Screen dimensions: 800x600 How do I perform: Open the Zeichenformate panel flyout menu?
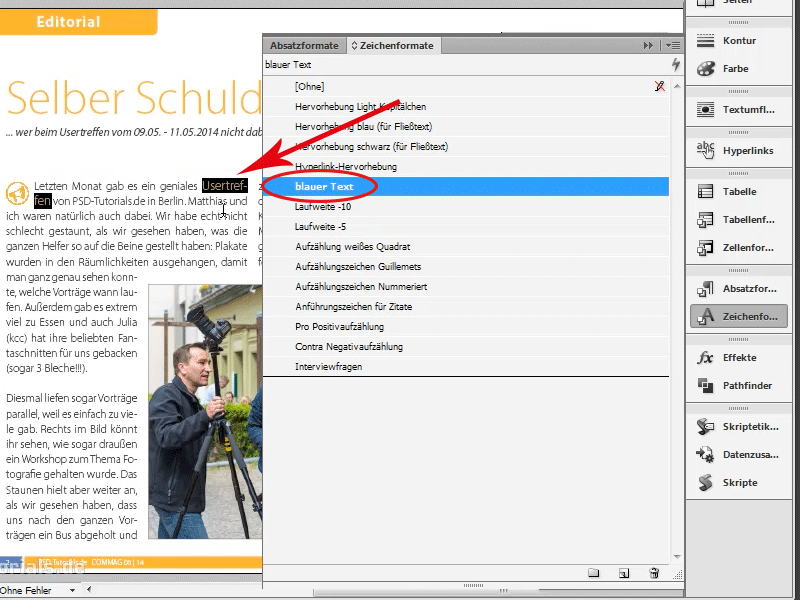pos(672,45)
